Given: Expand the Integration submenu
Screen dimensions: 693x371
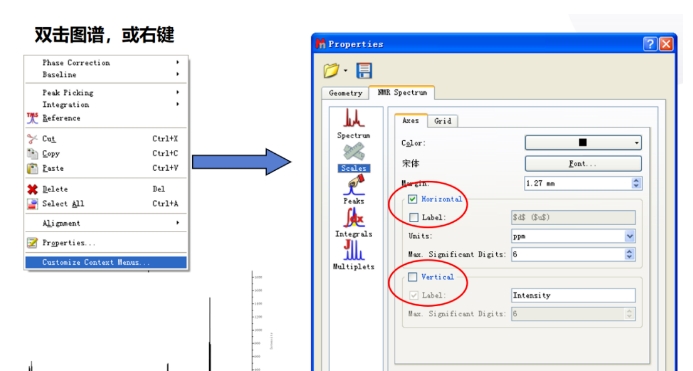Looking at the screenshot, I should (178, 104).
